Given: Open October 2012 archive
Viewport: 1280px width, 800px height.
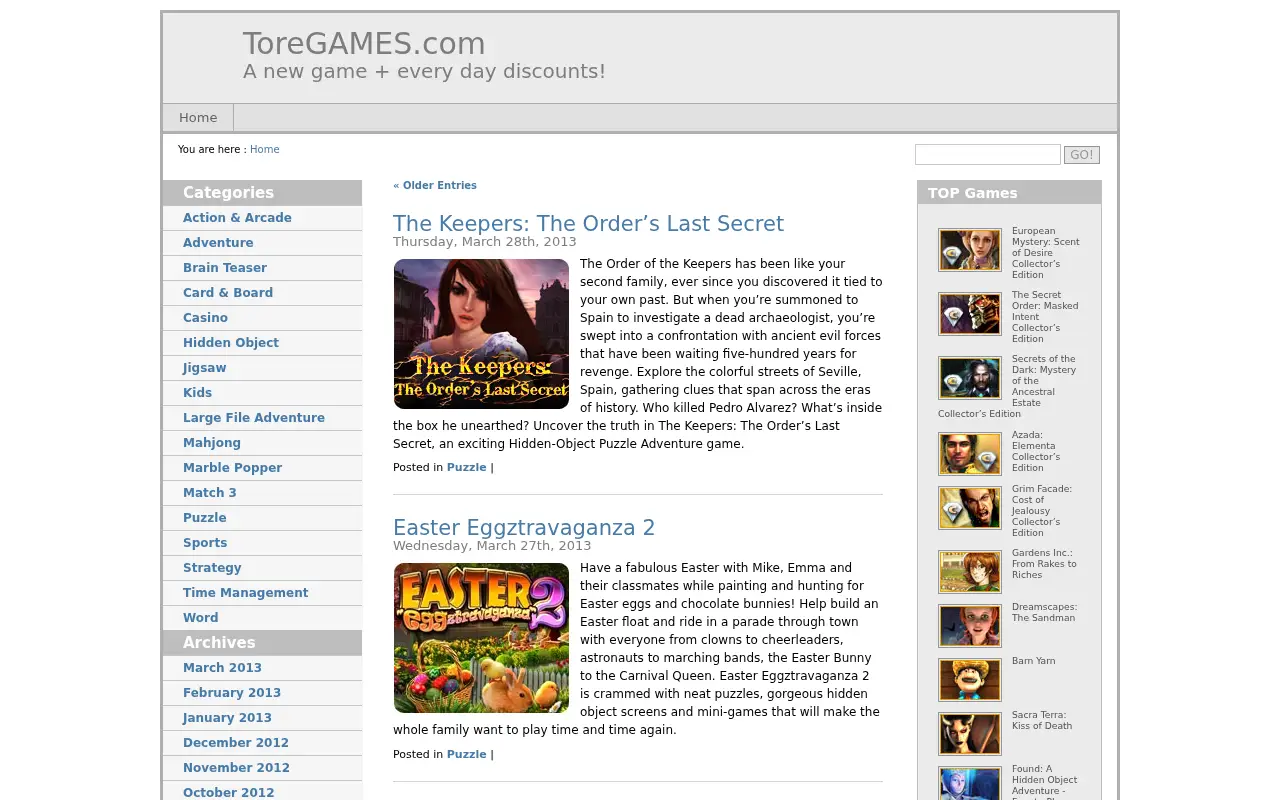Looking at the screenshot, I should coord(262,792).
